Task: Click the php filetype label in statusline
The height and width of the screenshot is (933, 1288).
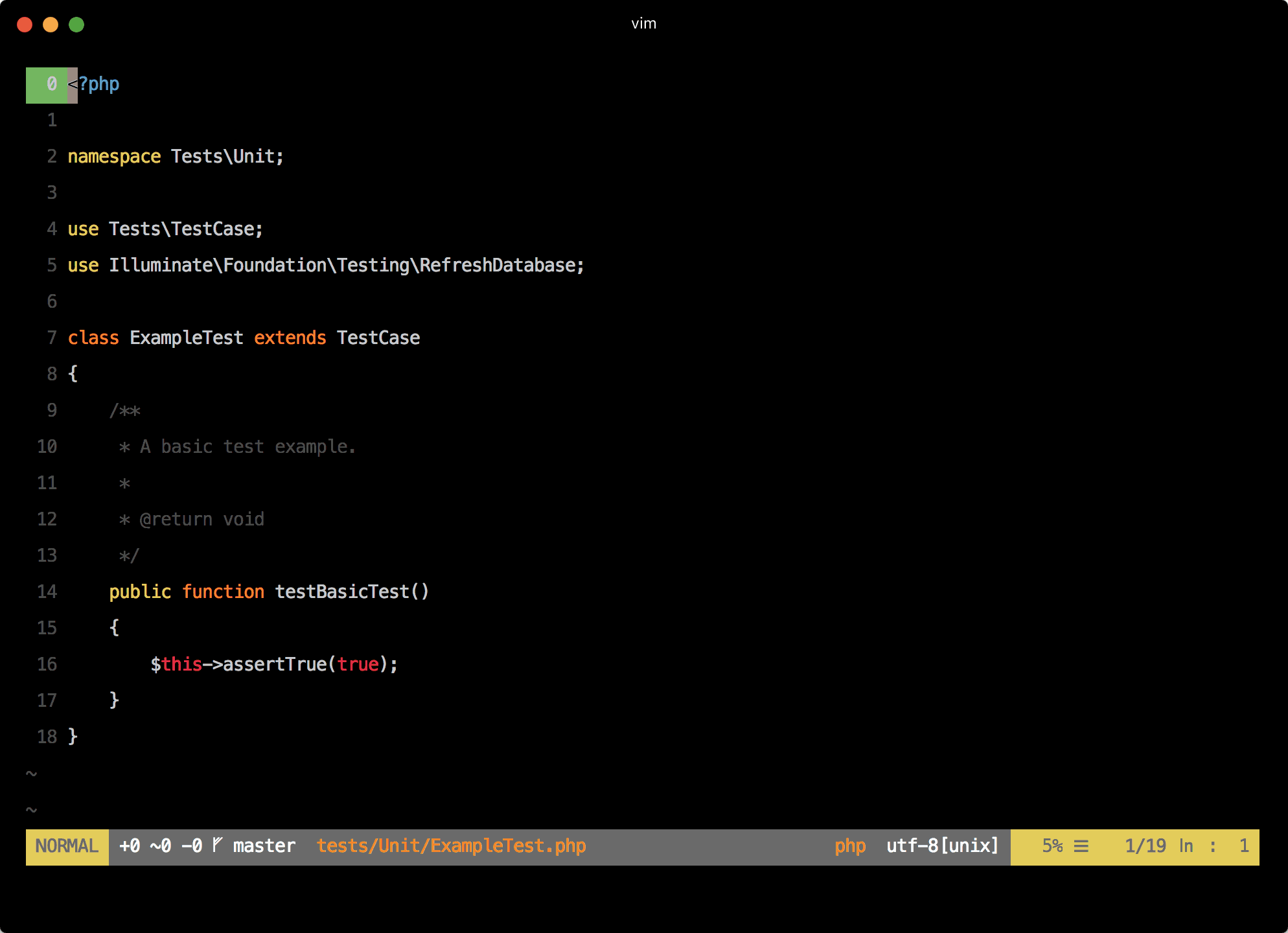Action: [x=850, y=846]
